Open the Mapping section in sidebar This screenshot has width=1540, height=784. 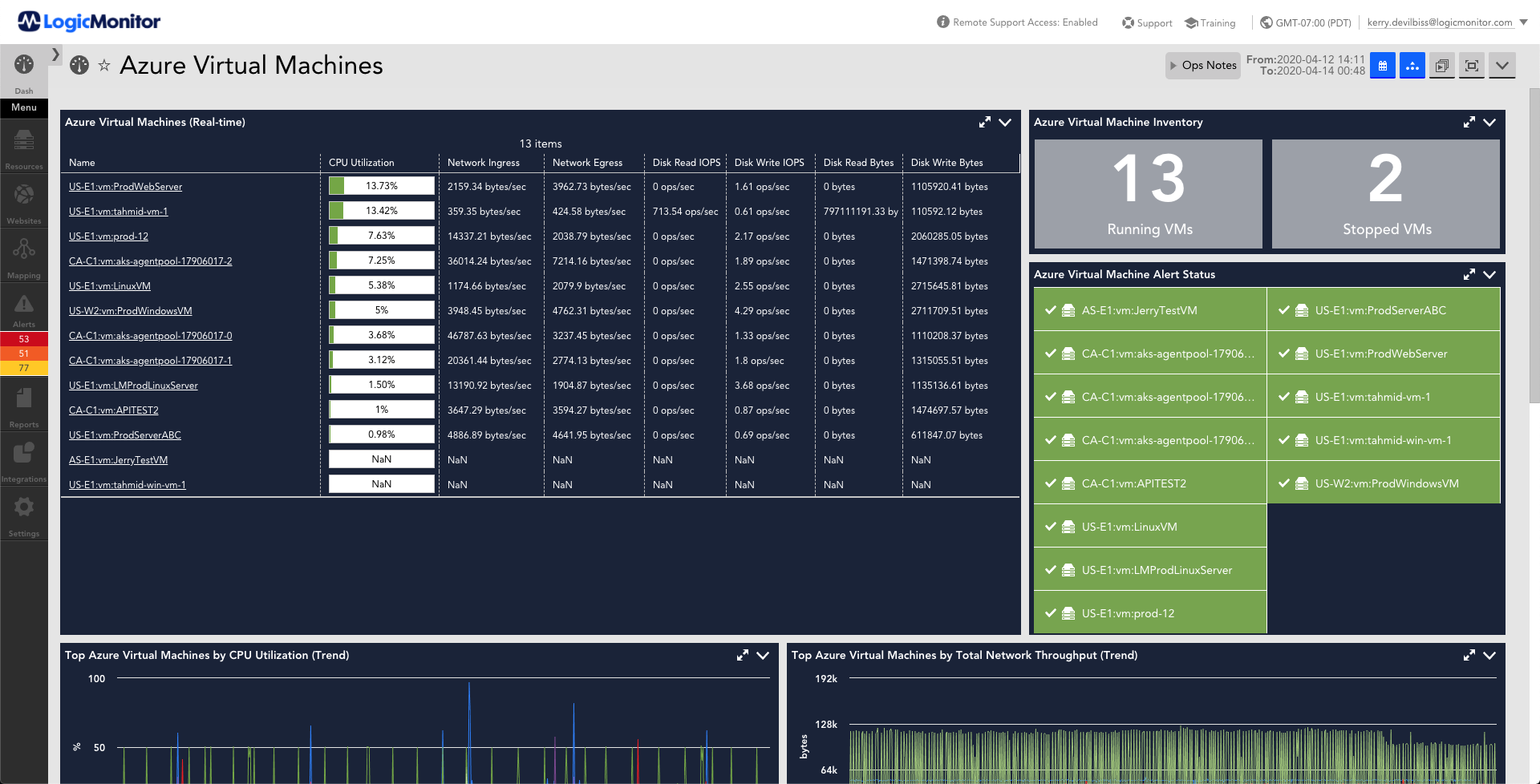23,255
